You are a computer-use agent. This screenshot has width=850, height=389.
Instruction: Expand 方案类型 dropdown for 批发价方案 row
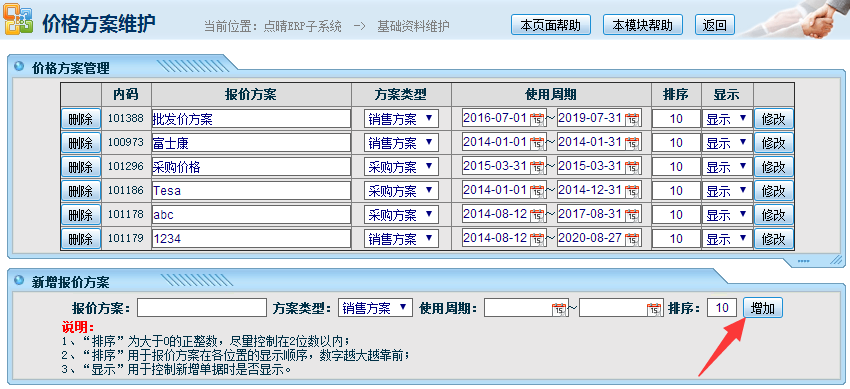pos(401,119)
